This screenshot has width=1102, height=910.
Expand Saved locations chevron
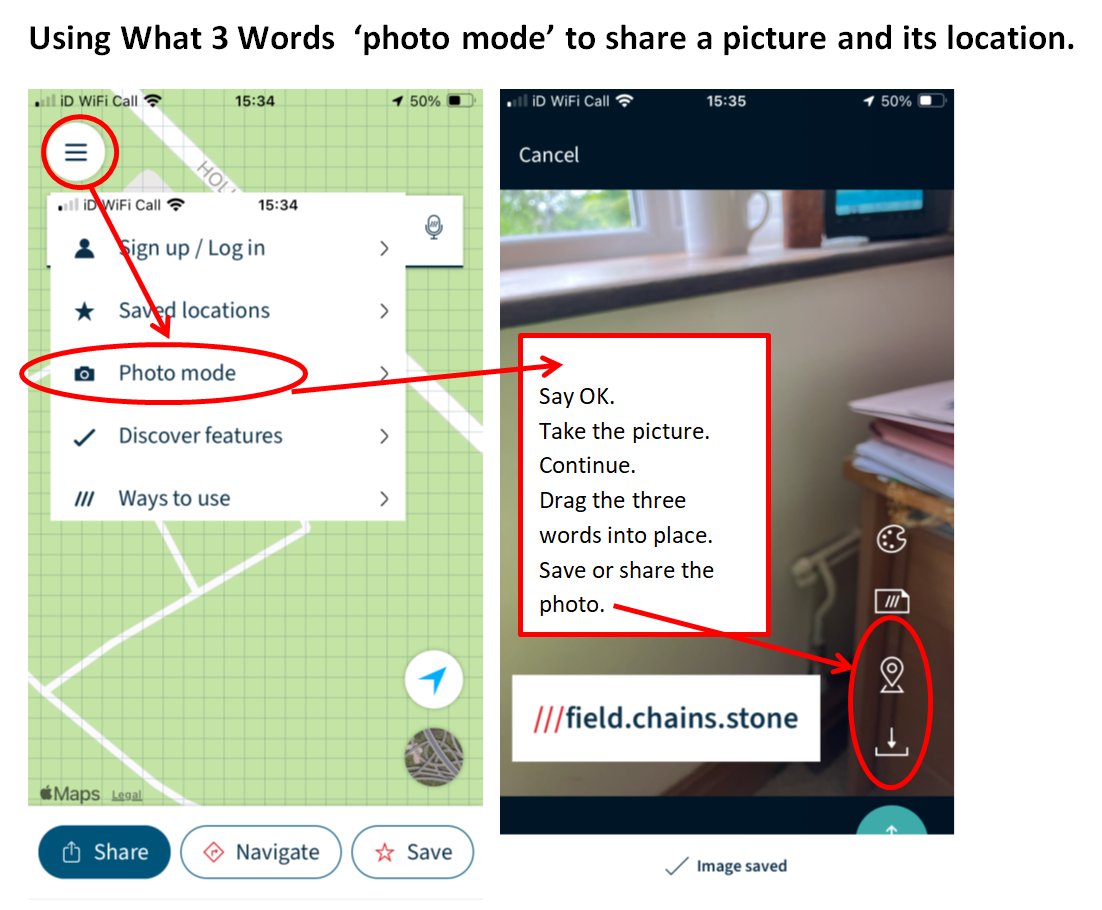coord(384,311)
